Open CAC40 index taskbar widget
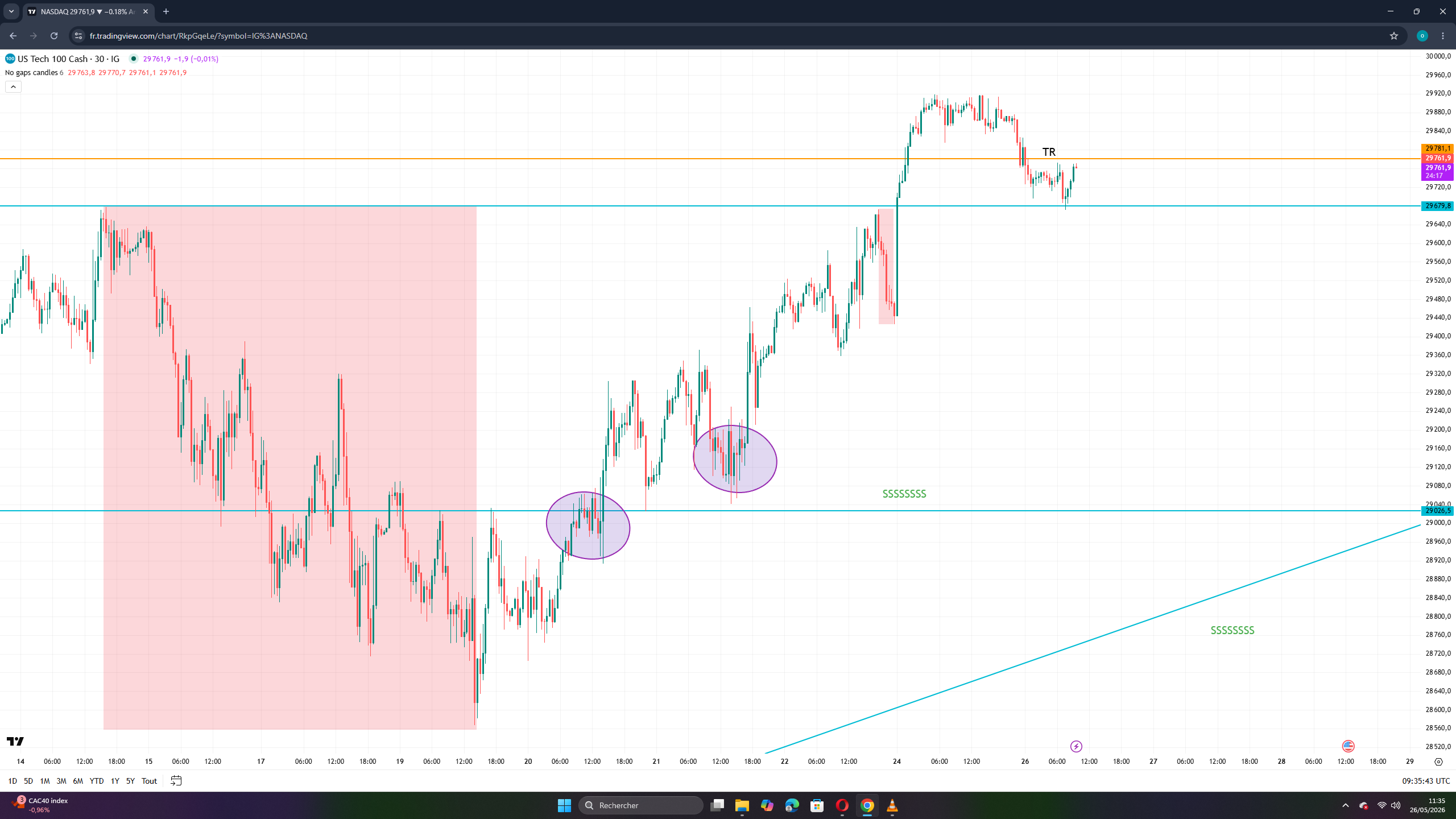 coord(40,805)
